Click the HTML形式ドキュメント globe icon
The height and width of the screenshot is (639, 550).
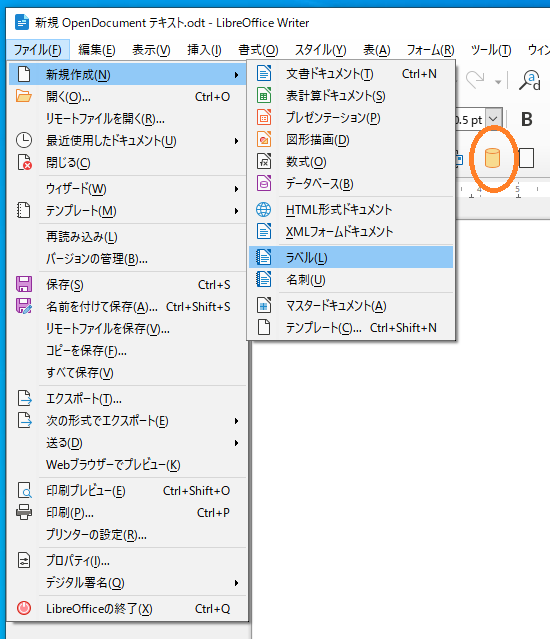(264, 209)
